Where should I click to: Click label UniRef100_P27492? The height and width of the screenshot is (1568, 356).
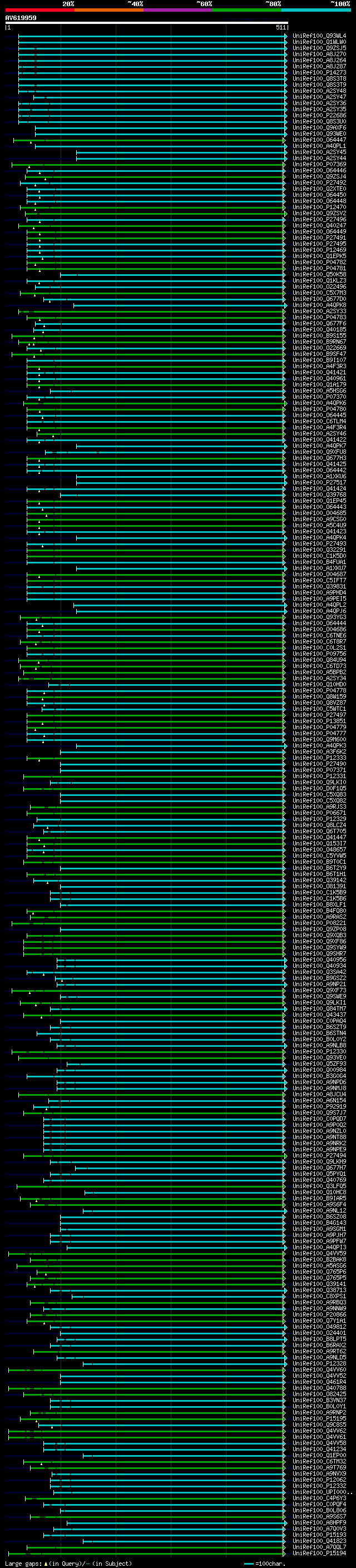pyautogui.click(x=319, y=182)
